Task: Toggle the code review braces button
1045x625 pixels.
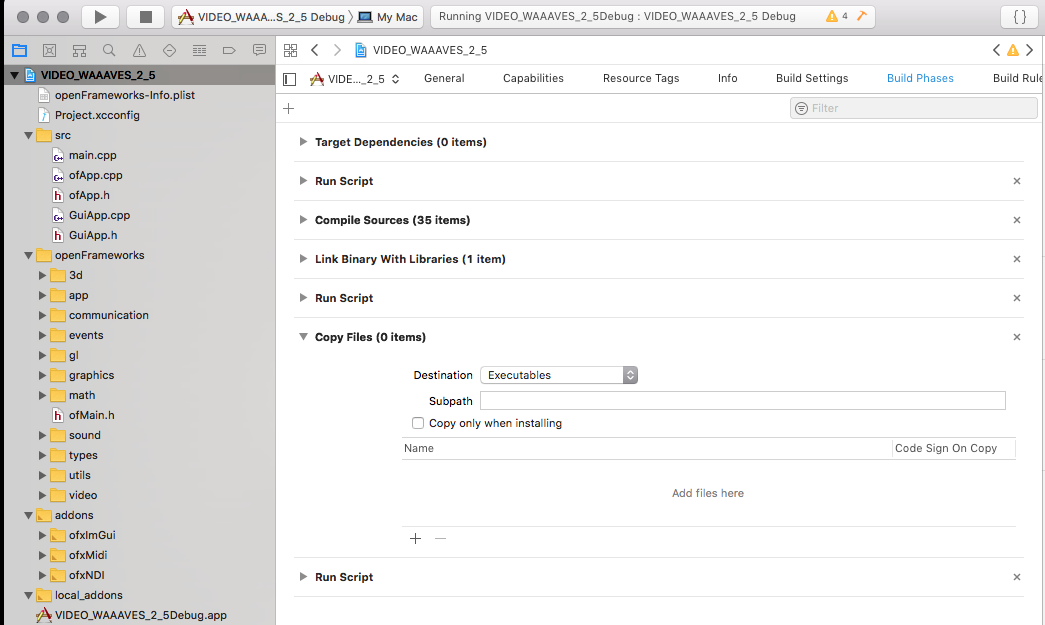Action: [x=1020, y=17]
